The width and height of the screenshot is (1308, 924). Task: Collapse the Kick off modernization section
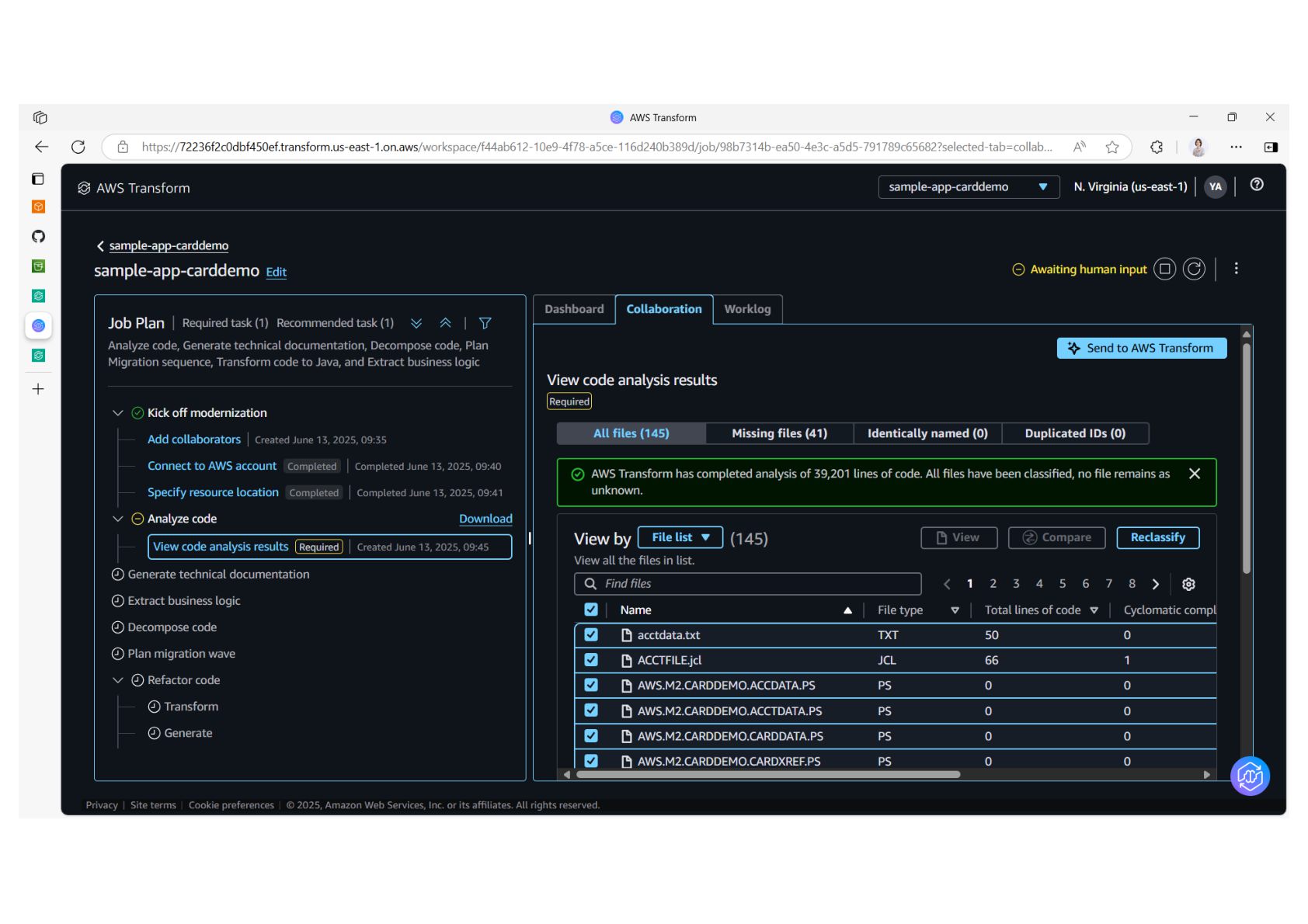118,413
